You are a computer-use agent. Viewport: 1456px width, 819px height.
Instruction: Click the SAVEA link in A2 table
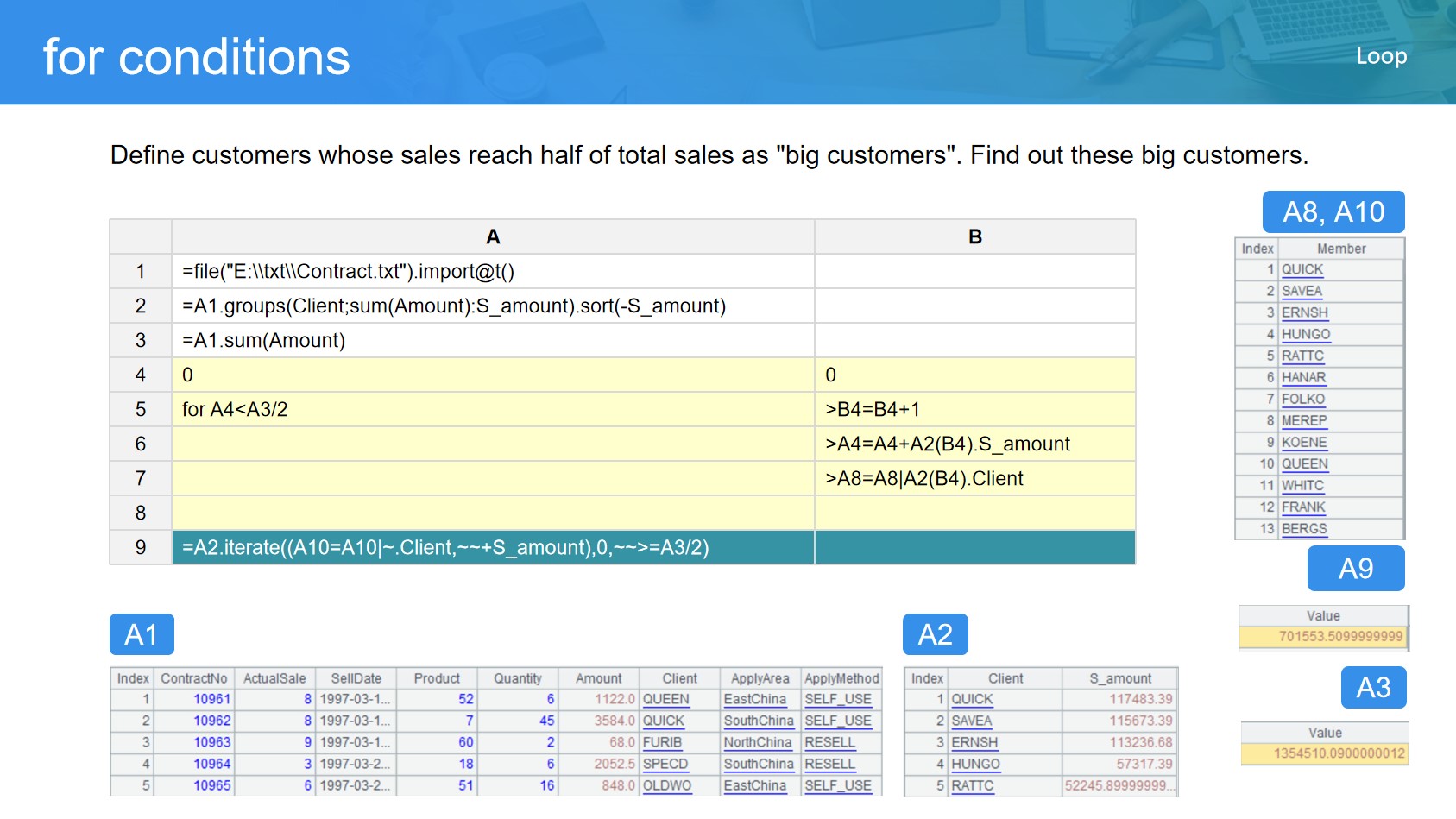[x=971, y=721]
